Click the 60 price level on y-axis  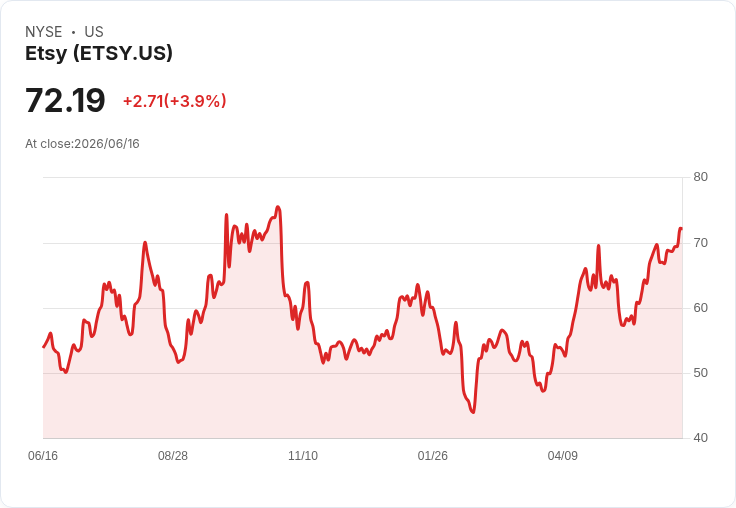[700, 308]
